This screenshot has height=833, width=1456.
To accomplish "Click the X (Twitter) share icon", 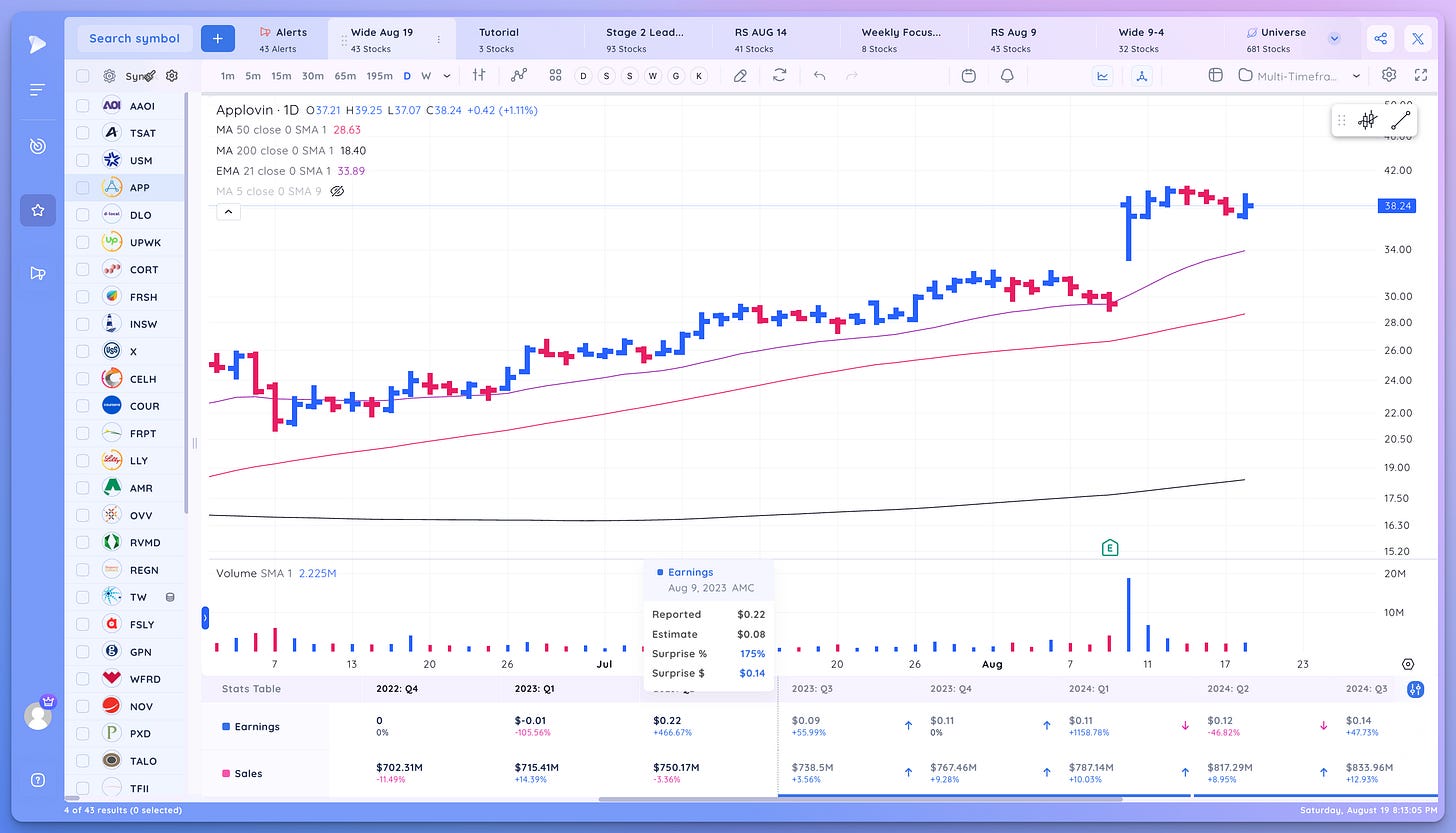I will tap(1419, 38).
